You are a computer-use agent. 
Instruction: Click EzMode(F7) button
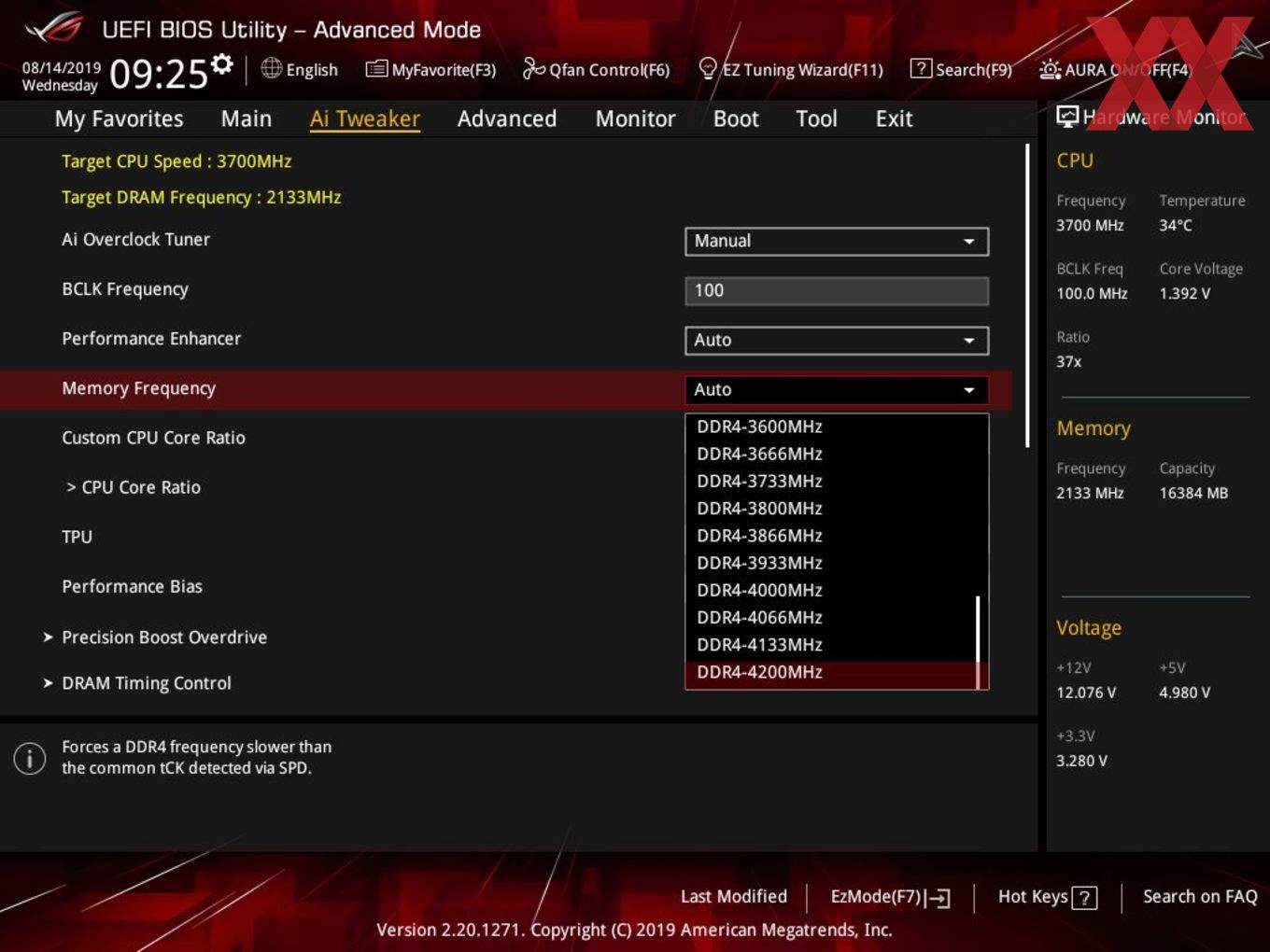click(890, 897)
